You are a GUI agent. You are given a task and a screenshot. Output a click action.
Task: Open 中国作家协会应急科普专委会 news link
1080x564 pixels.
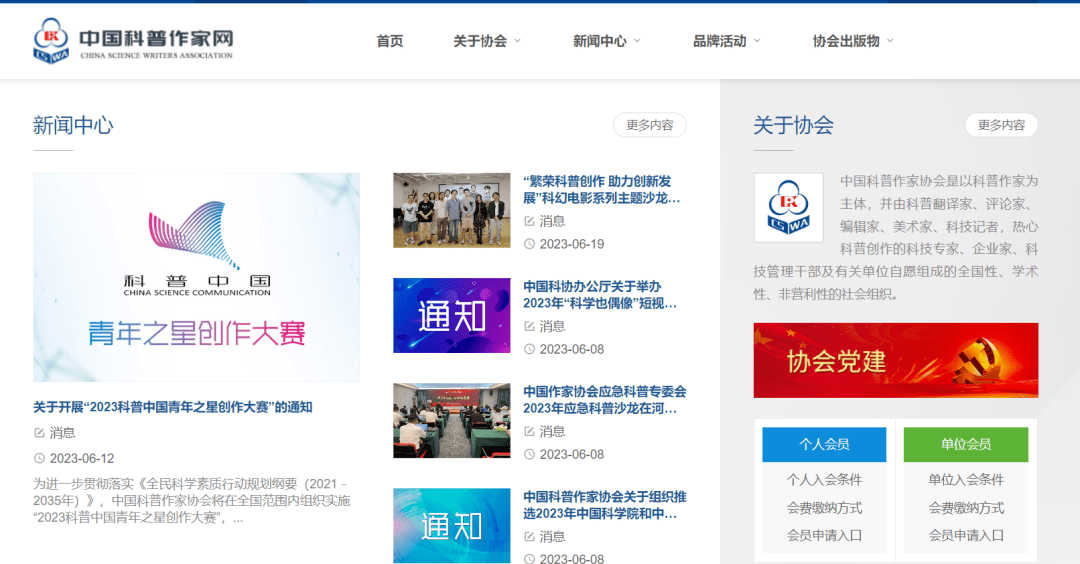tap(605, 400)
